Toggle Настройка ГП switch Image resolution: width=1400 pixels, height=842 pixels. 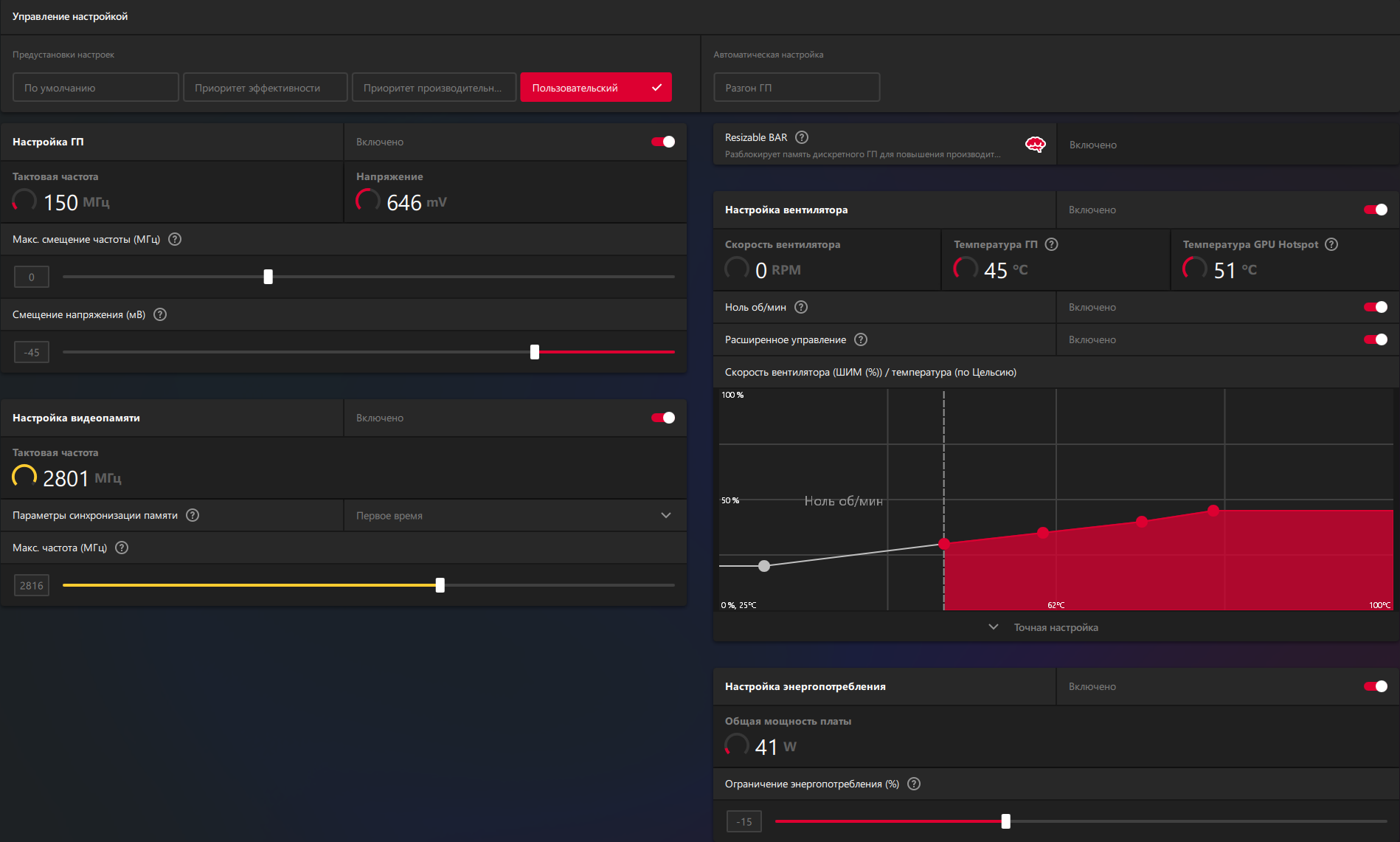coord(663,142)
